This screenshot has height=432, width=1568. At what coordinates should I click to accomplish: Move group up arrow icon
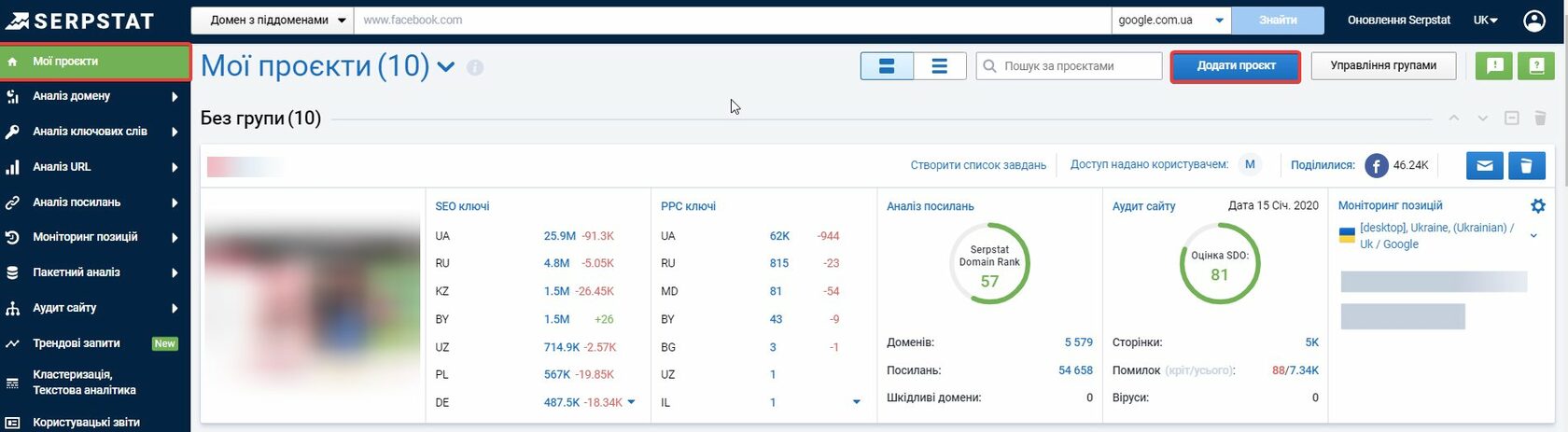point(1454,118)
